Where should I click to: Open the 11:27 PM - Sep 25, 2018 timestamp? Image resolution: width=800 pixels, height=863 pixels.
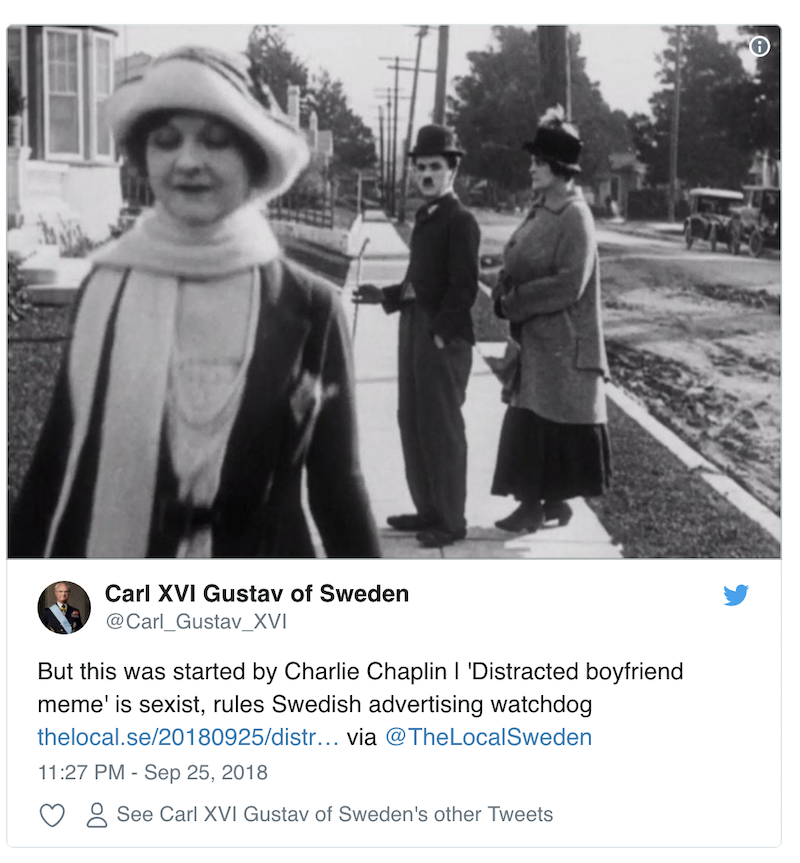[152, 772]
